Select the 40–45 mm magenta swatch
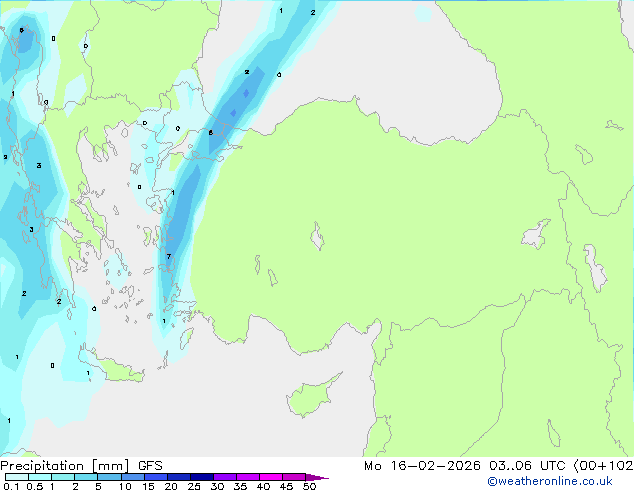The height and width of the screenshot is (490, 634). [x=271, y=477]
